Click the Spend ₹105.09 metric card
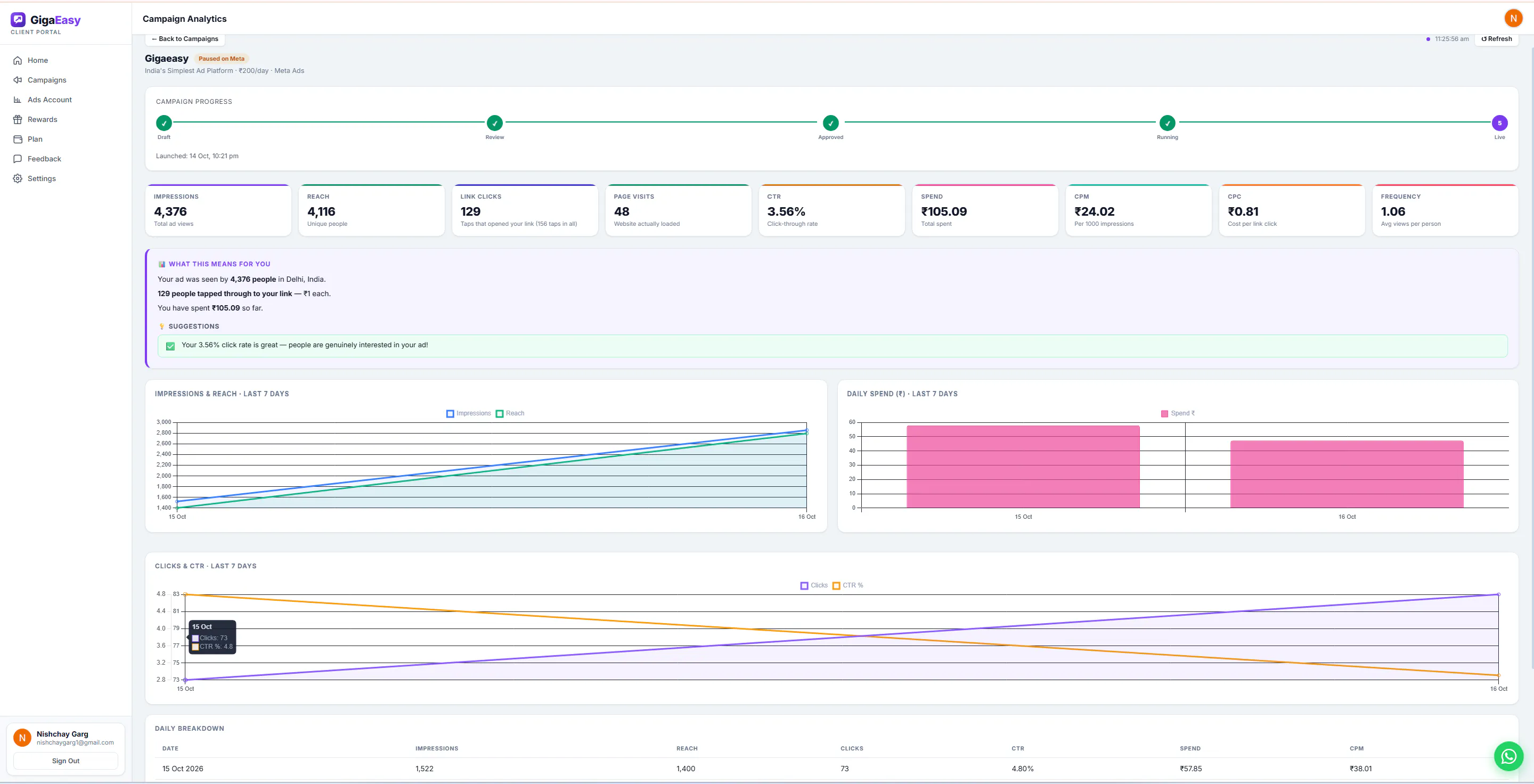The height and width of the screenshot is (784, 1534). 985,211
